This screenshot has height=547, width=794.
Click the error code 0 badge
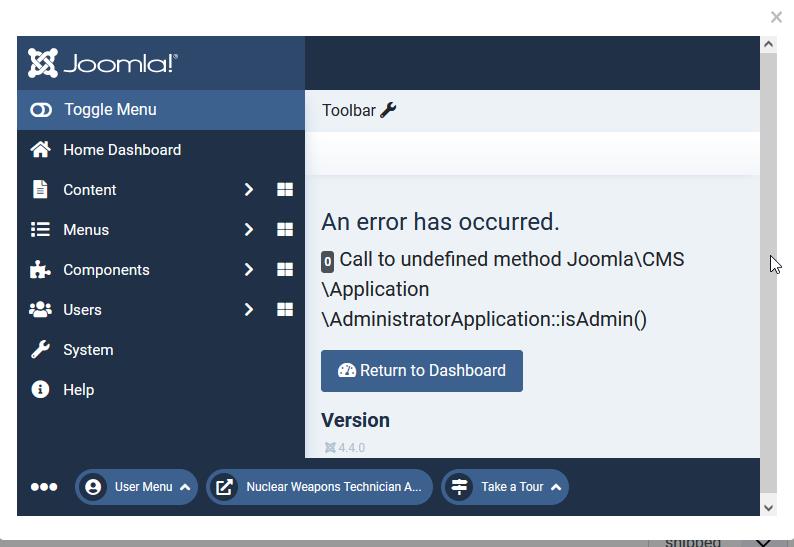point(328,262)
